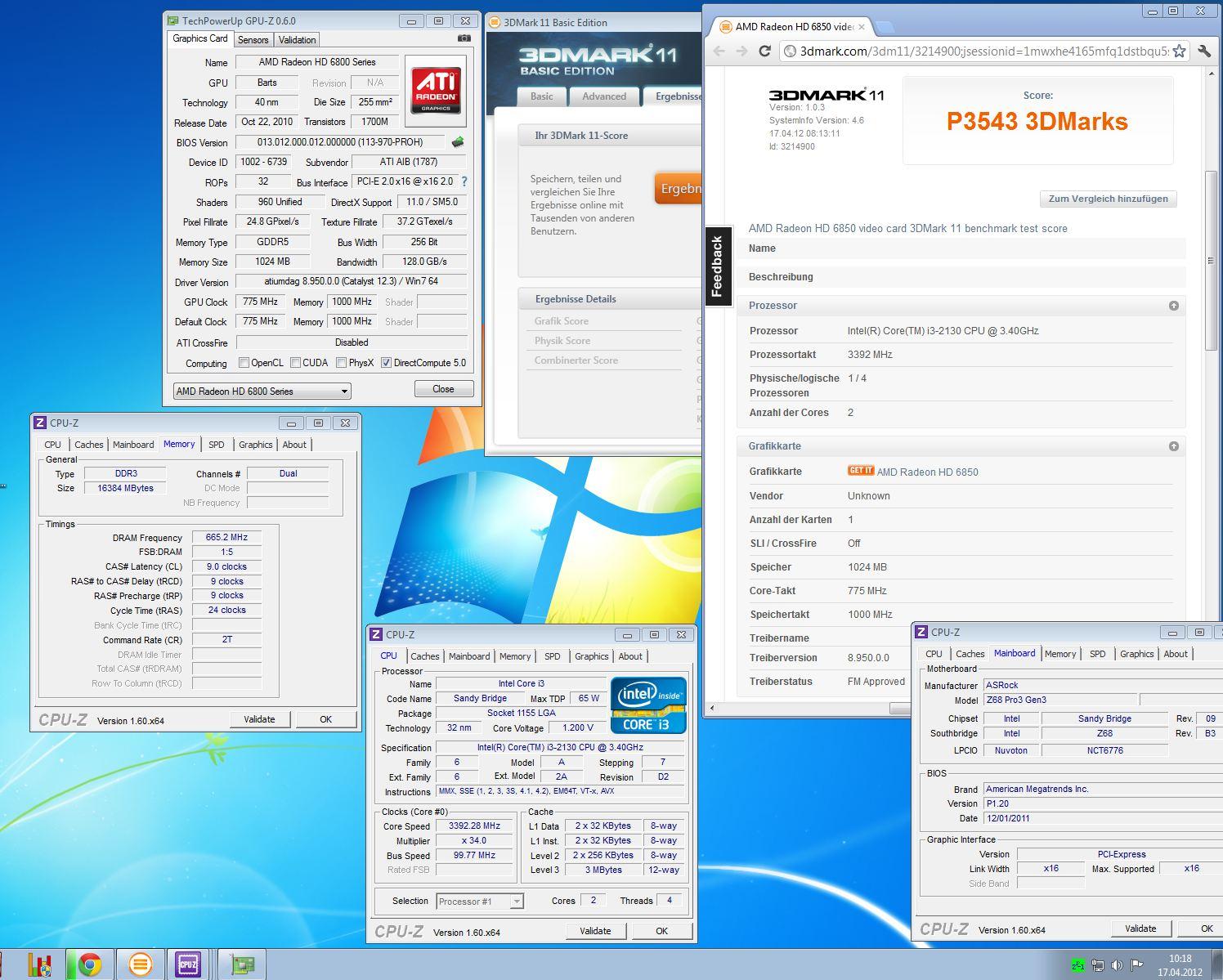Click Chrome forward arrow
This screenshot has height=980, width=1223.
(741, 51)
